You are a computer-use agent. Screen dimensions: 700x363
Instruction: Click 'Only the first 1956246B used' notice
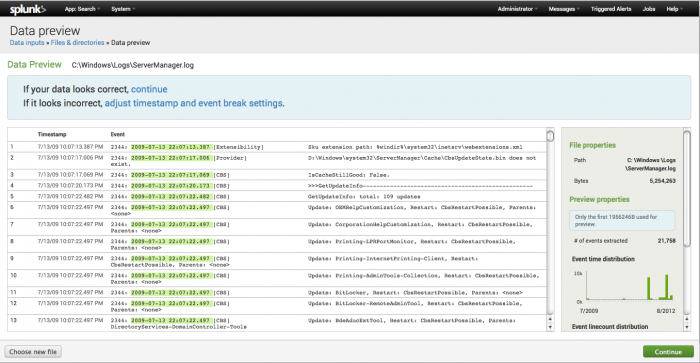[x=622, y=221]
